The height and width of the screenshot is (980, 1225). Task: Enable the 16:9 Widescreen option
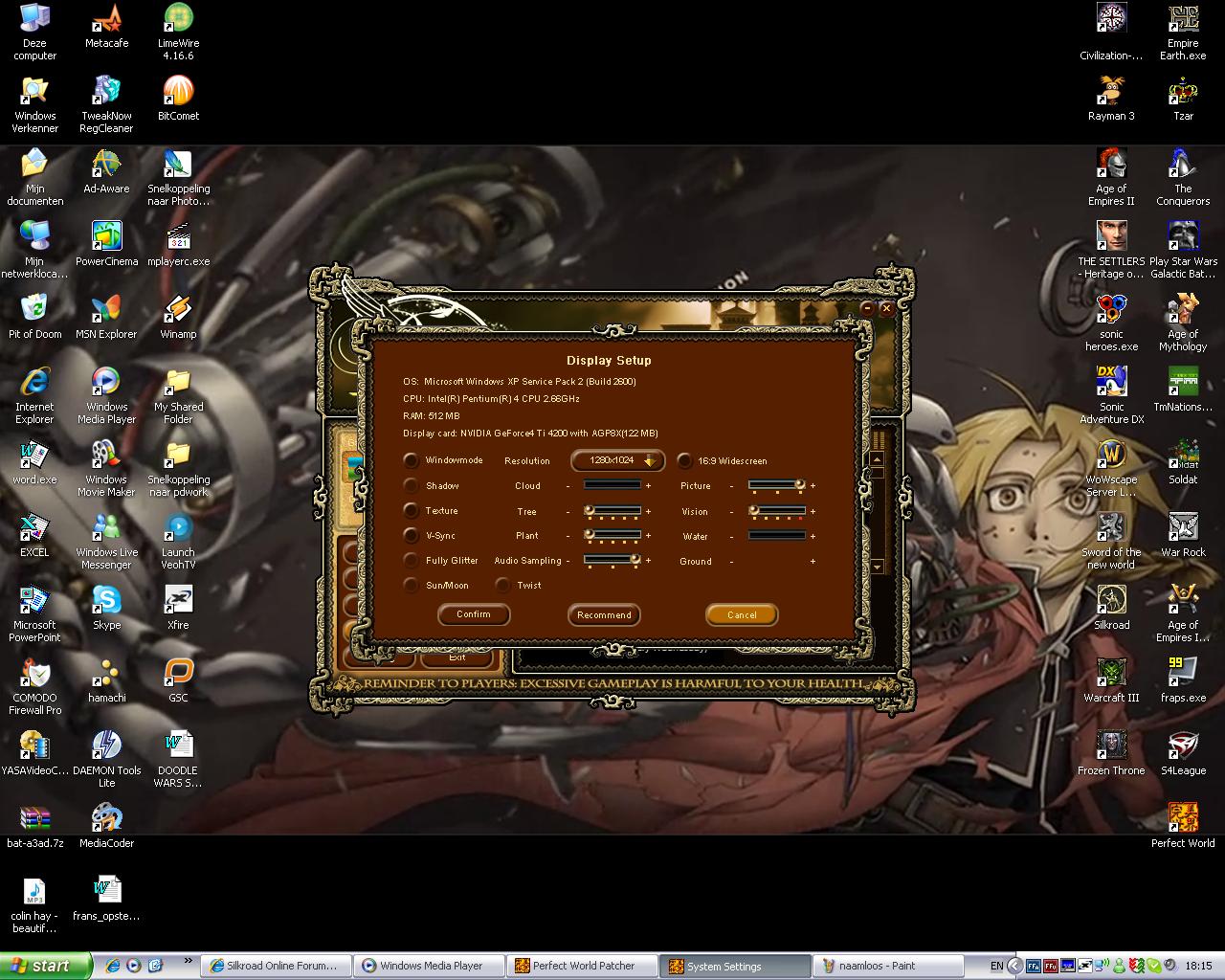point(684,460)
